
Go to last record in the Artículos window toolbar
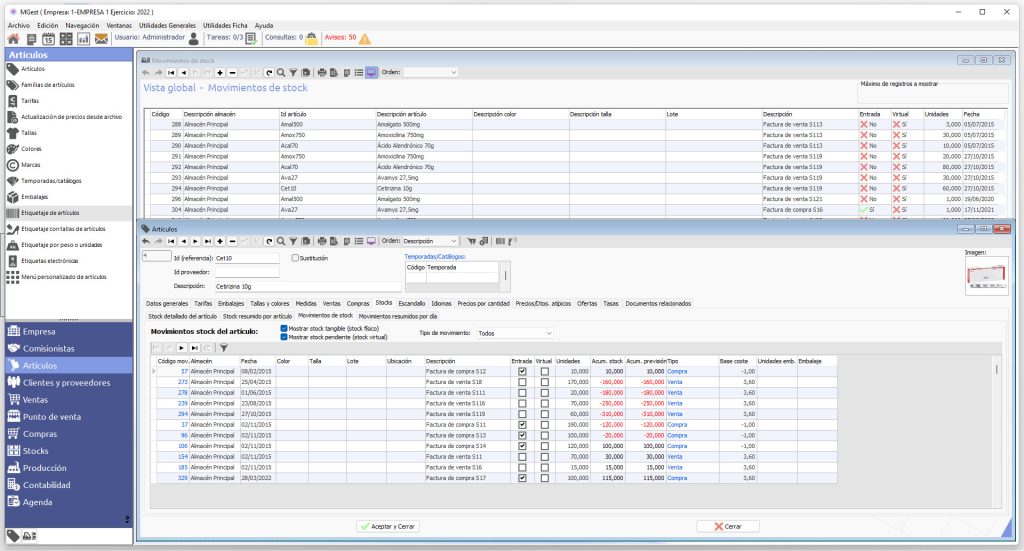coord(208,241)
